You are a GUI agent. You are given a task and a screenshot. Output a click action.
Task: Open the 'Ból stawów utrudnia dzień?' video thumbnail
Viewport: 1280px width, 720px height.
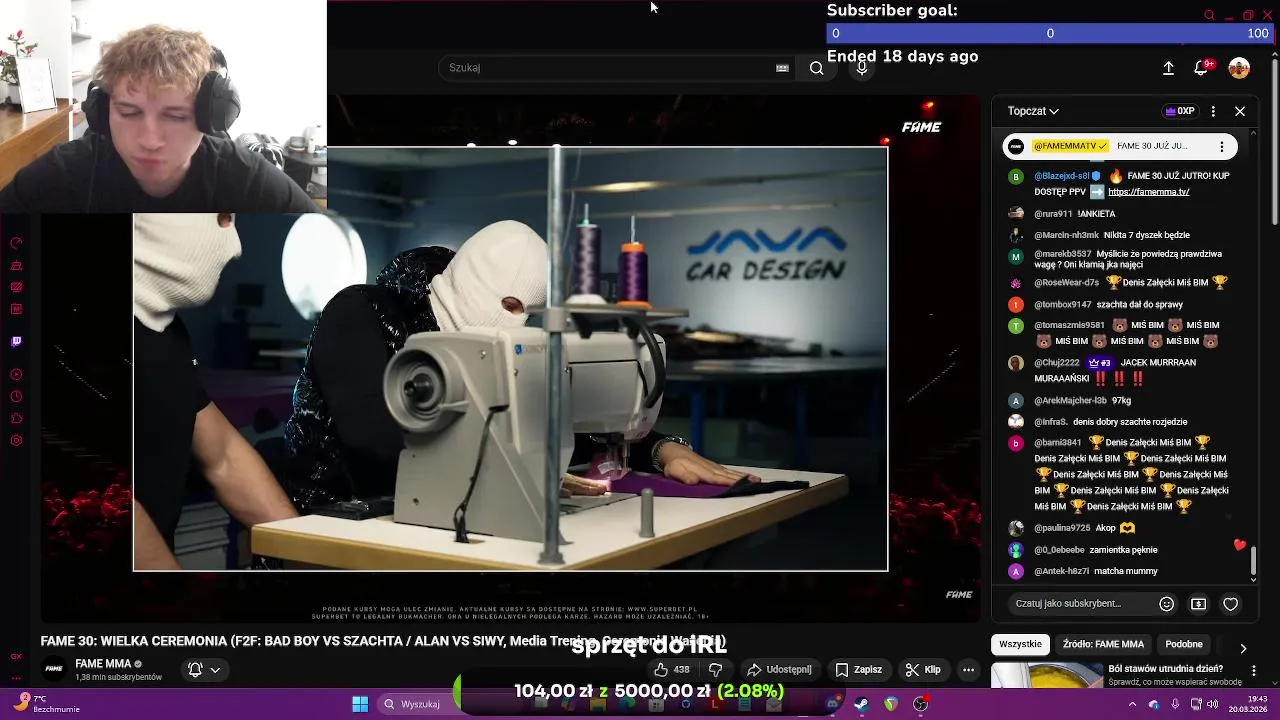pos(1047,675)
